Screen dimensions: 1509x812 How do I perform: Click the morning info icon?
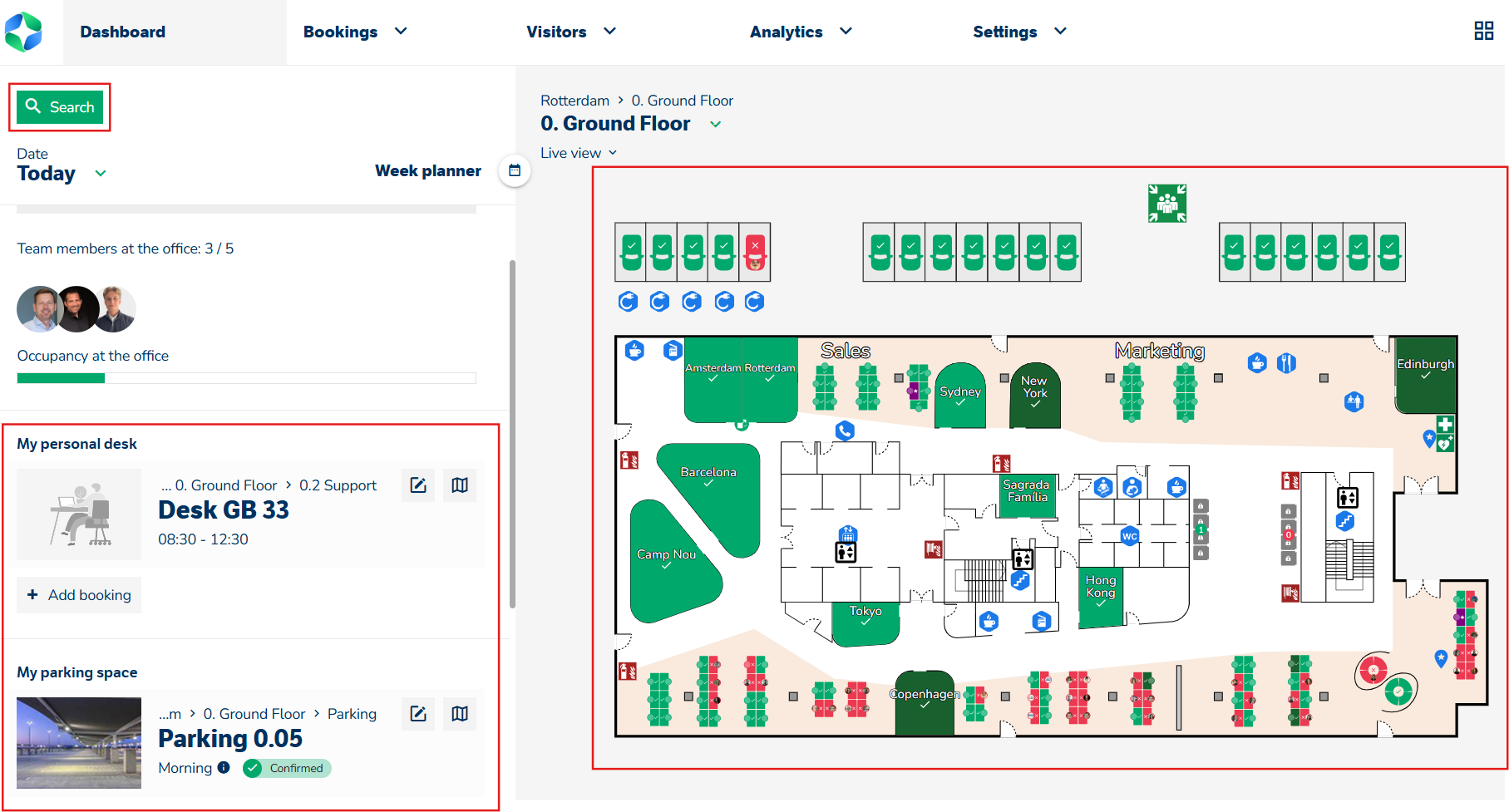click(x=224, y=768)
